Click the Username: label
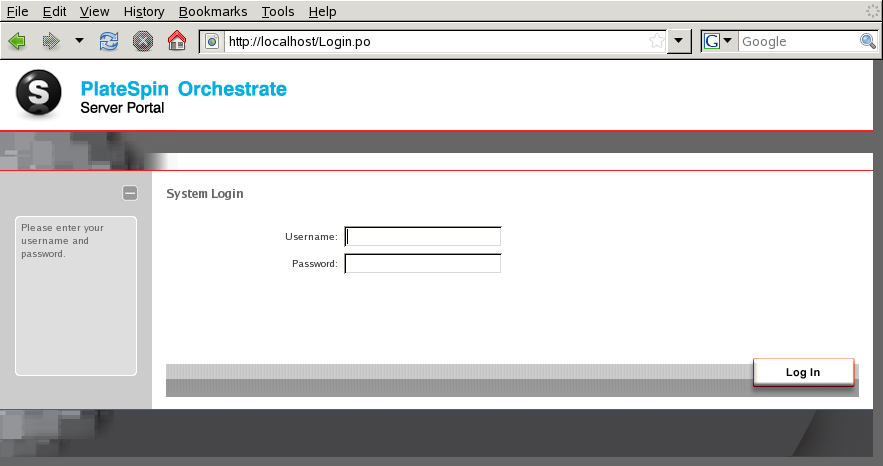Viewport: 883px width, 466px height. tap(311, 237)
